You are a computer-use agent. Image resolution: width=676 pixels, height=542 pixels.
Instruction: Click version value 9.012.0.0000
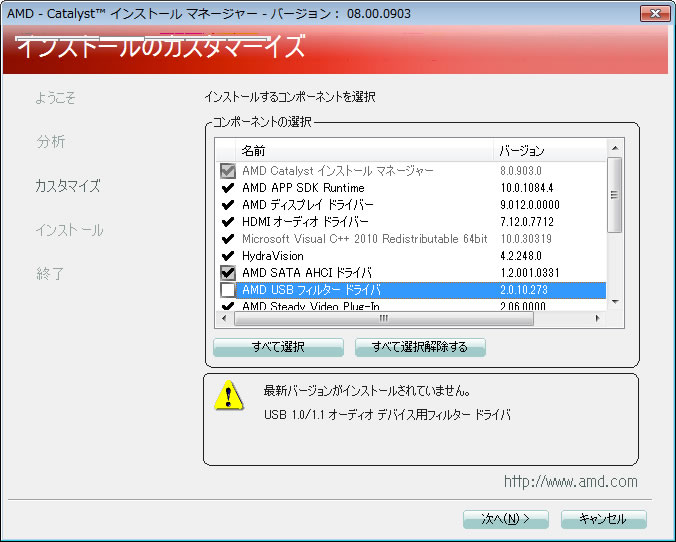click(x=530, y=205)
